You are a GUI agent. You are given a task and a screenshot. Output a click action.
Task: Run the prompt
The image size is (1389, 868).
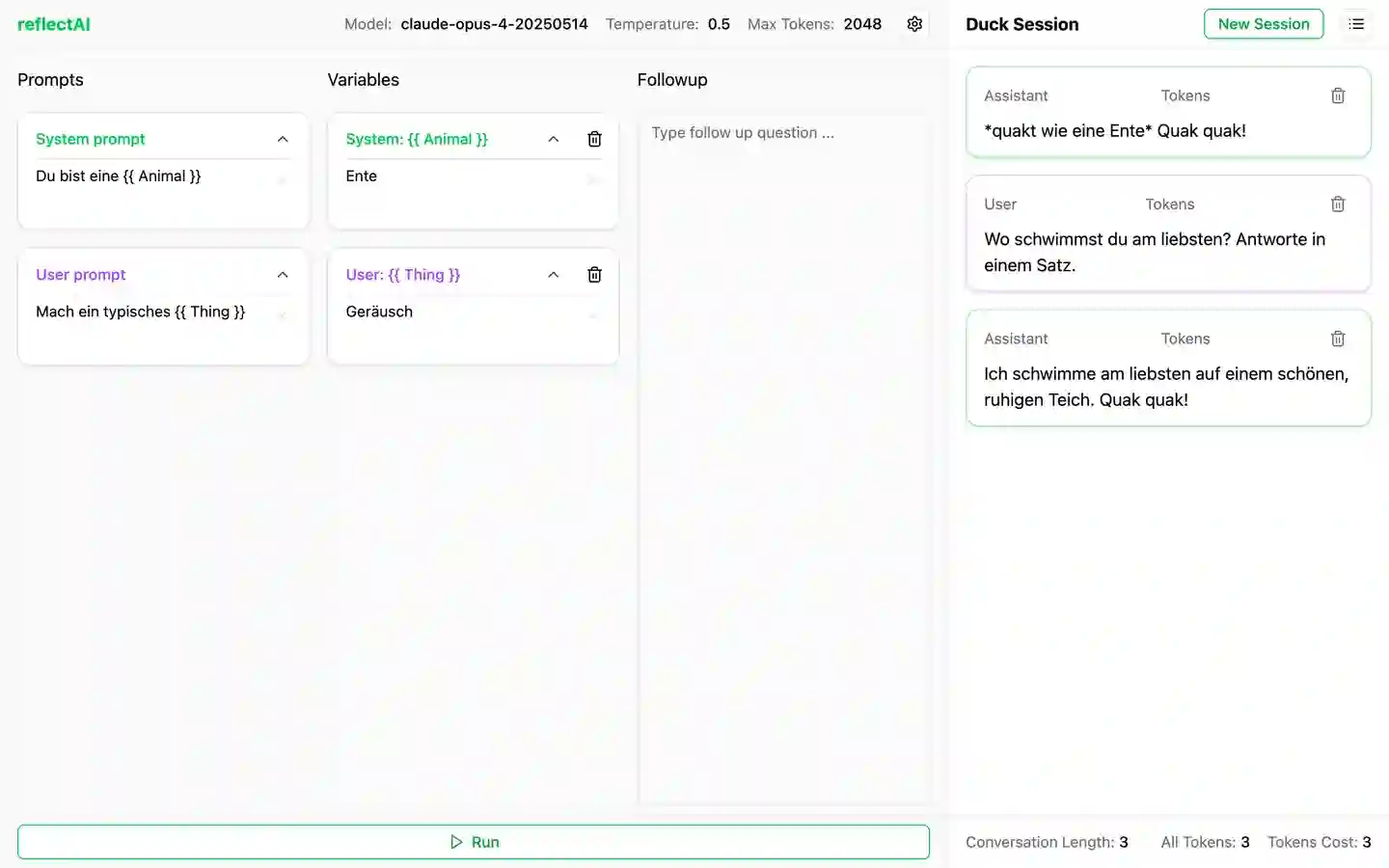[474, 842]
